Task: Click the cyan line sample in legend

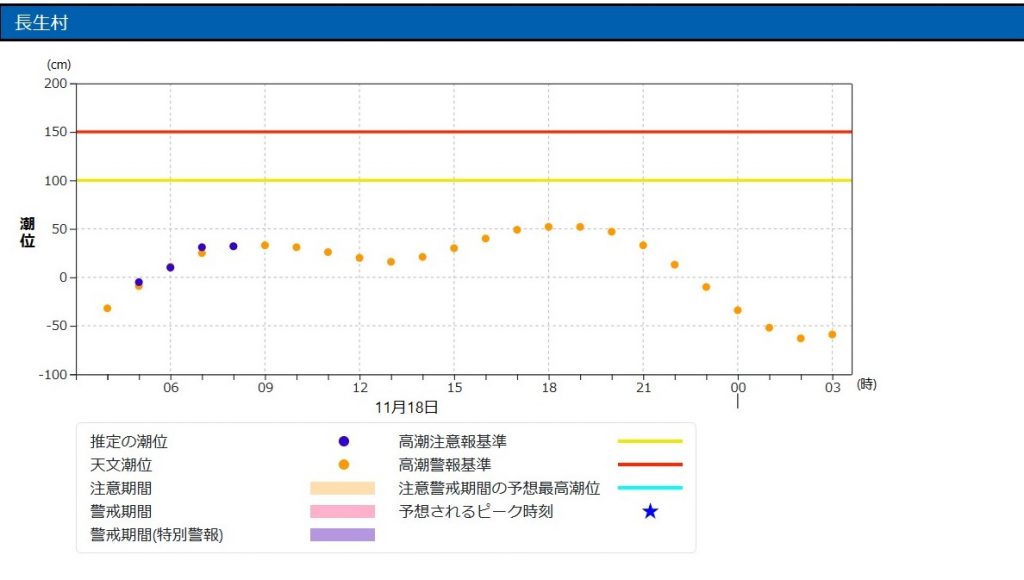Action: tap(650, 488)
